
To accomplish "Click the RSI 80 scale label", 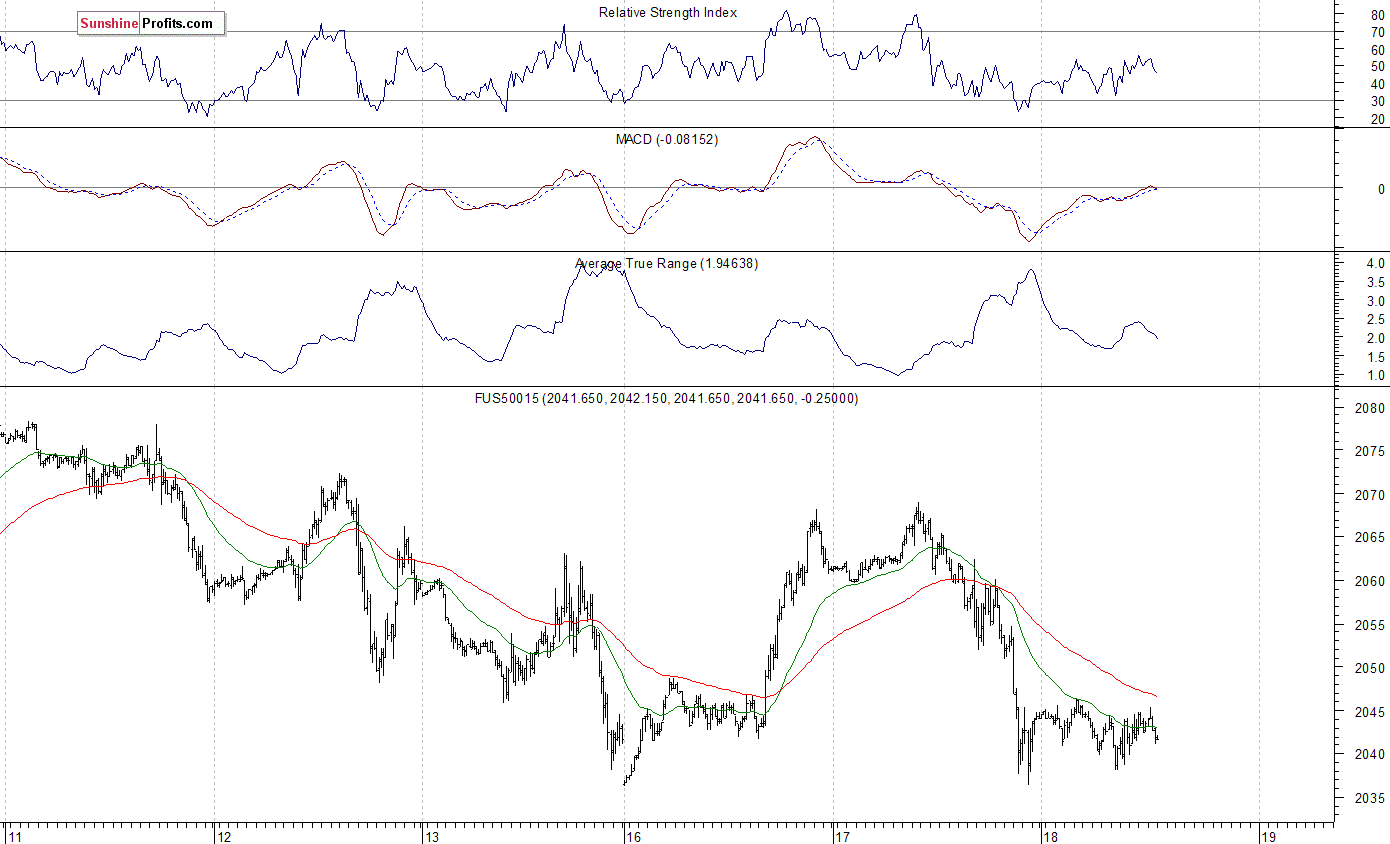I will point(1377,15).
